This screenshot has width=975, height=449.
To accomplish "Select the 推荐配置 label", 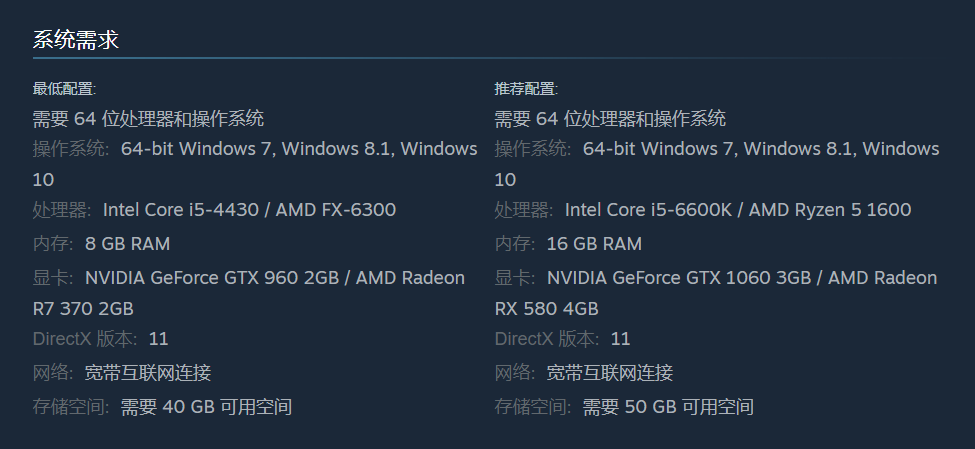I will pyautogui.click(x=526, y=89).
